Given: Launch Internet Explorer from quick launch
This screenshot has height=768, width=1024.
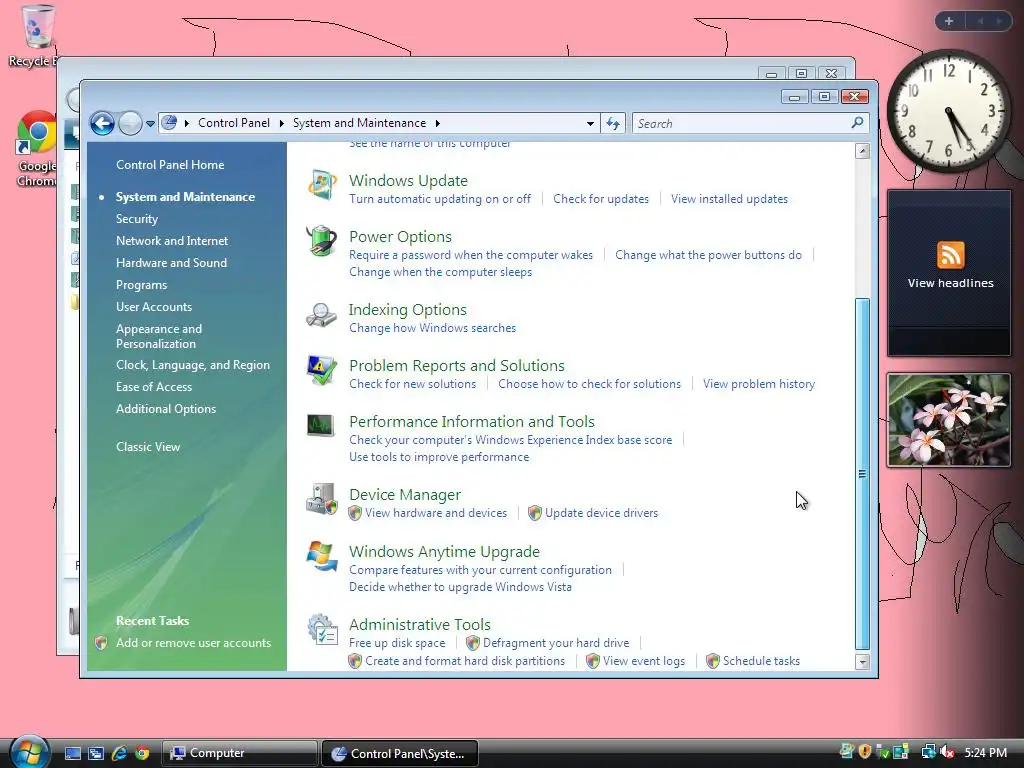Looking at the screenshot, I should (120, 754).
